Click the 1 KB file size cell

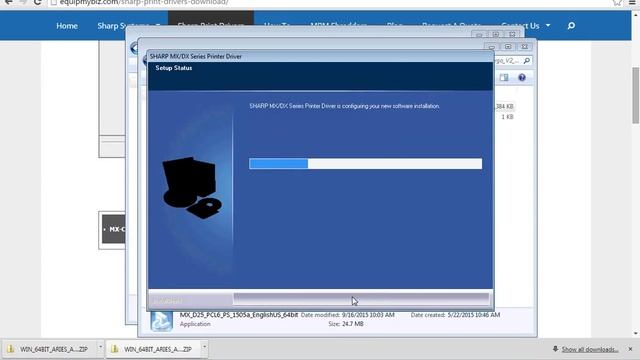pos(507,117)
